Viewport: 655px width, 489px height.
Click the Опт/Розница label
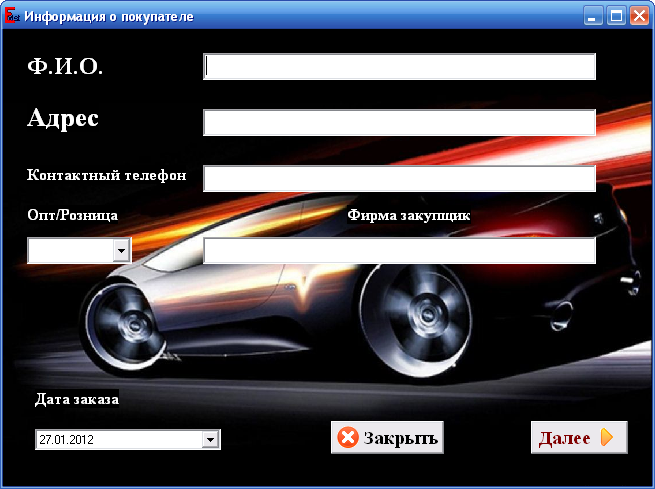click(x=73, y=215)
